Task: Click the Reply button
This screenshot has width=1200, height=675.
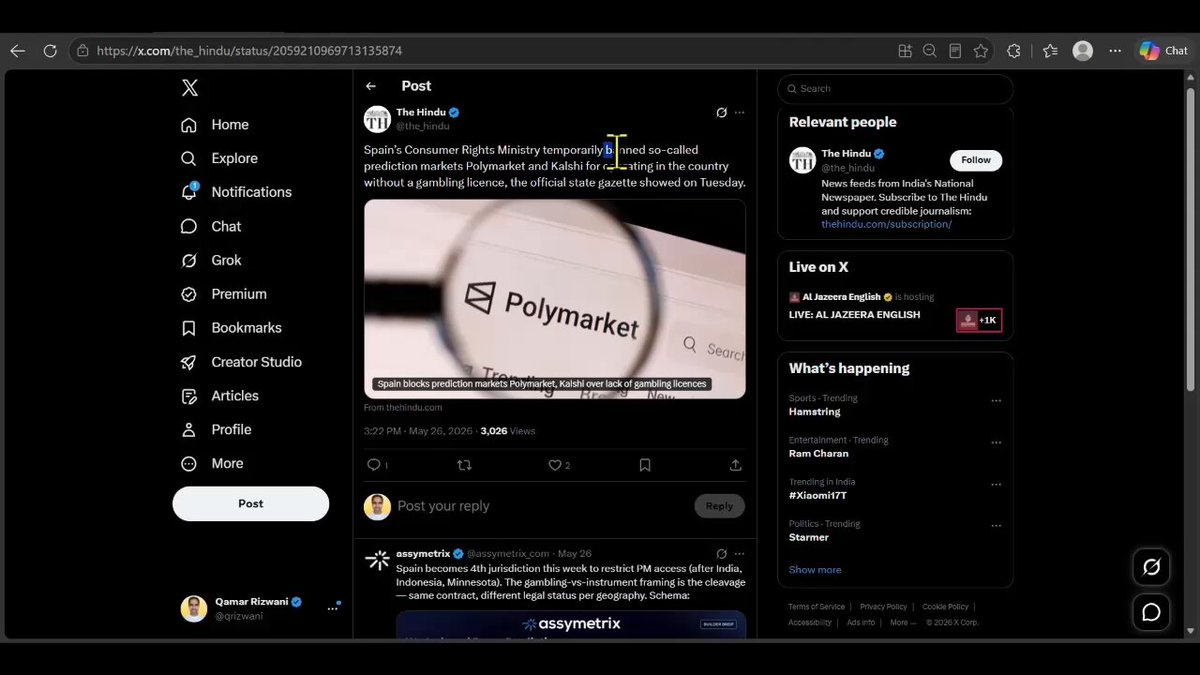Action: (x=720, y=506)
